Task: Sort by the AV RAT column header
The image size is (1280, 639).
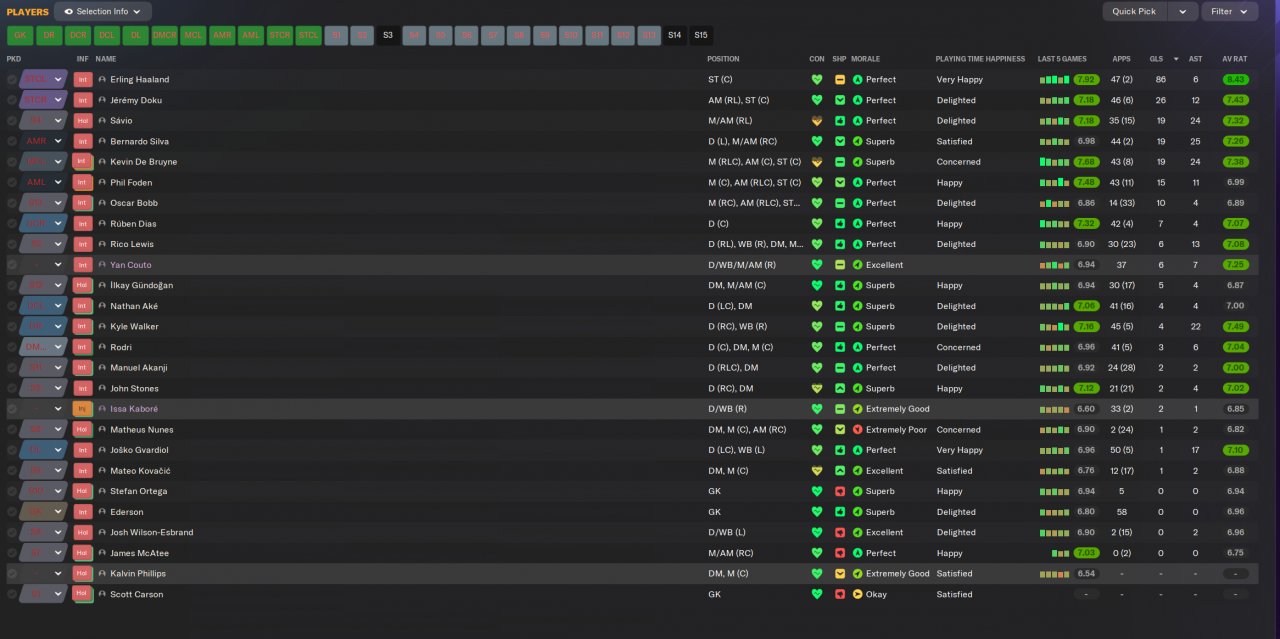Action: point(1235,59)
